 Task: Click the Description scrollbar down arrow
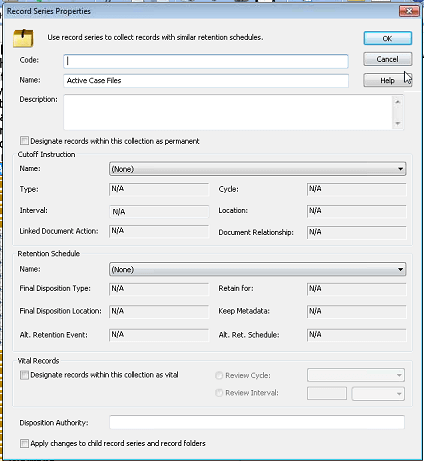tap(398, 123)
